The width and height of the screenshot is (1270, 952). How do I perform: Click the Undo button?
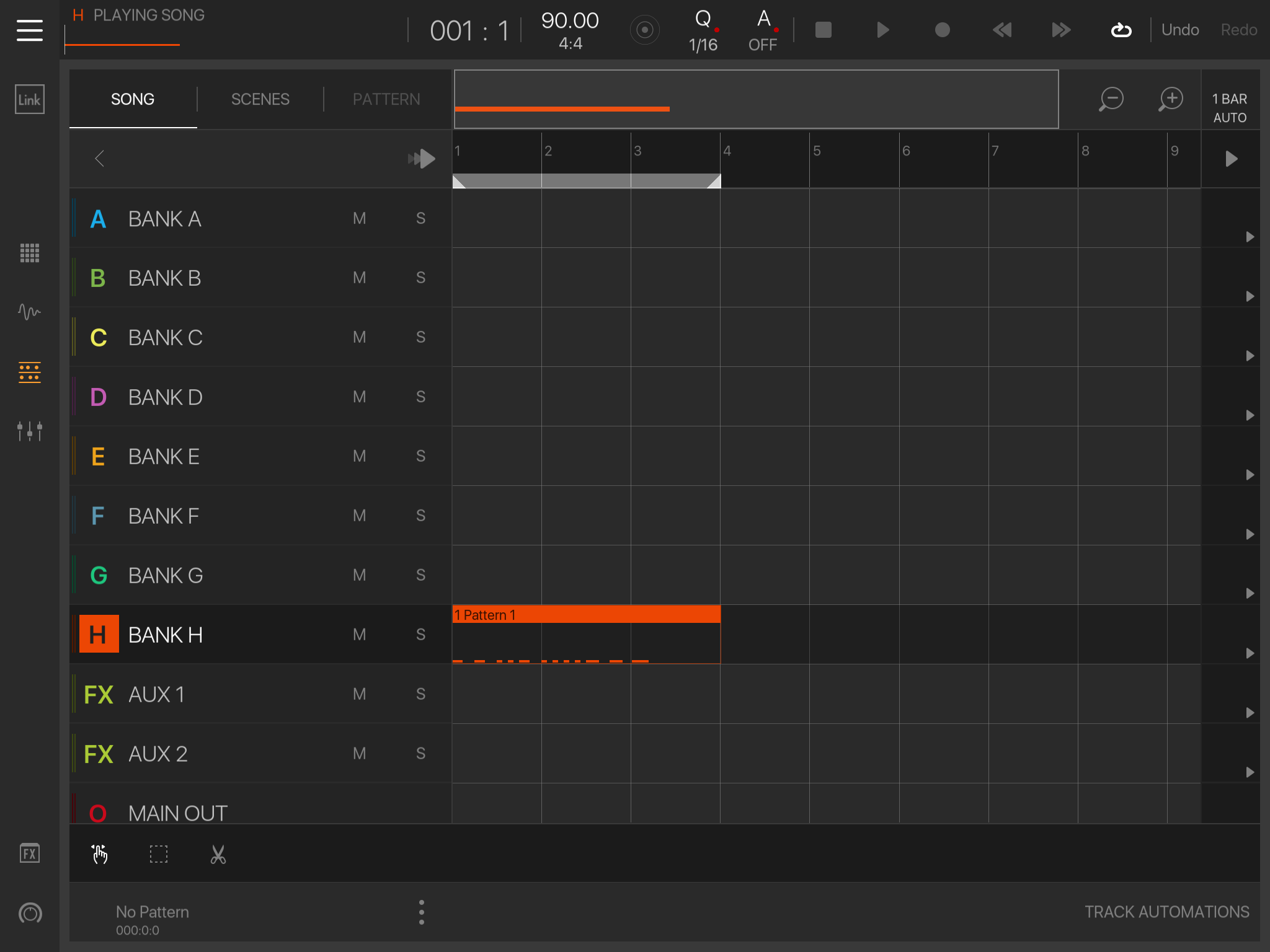coord(1179,30)
